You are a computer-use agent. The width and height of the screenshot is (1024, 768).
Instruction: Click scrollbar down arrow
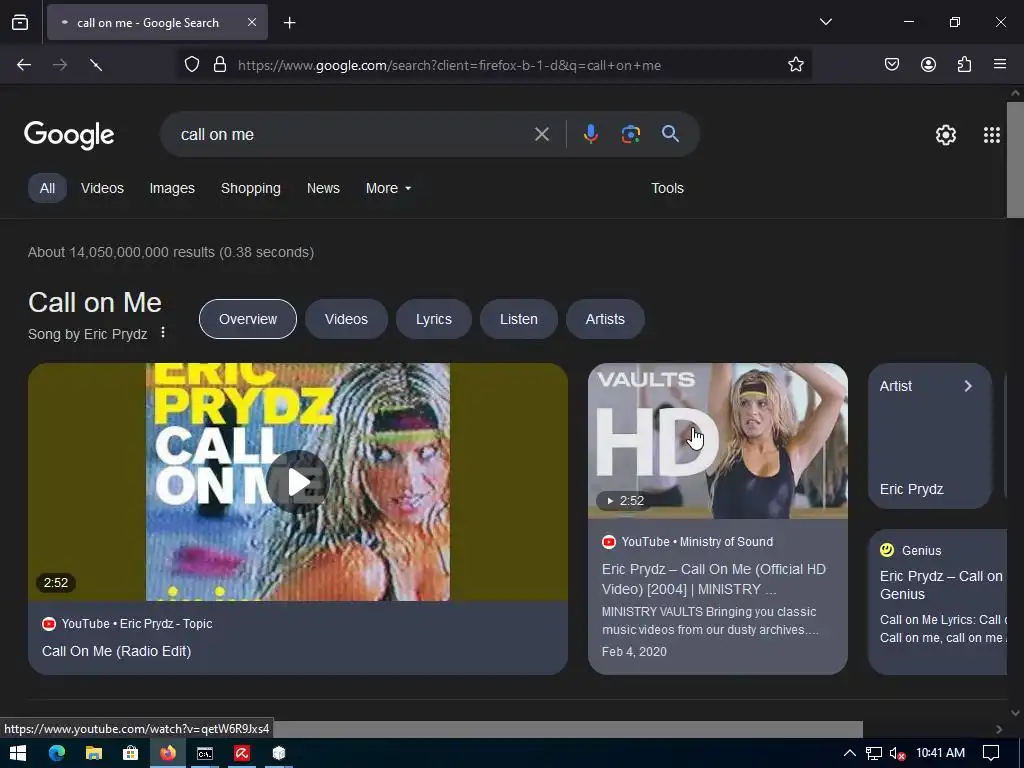pyautogui.click(x=1015, y=712)
